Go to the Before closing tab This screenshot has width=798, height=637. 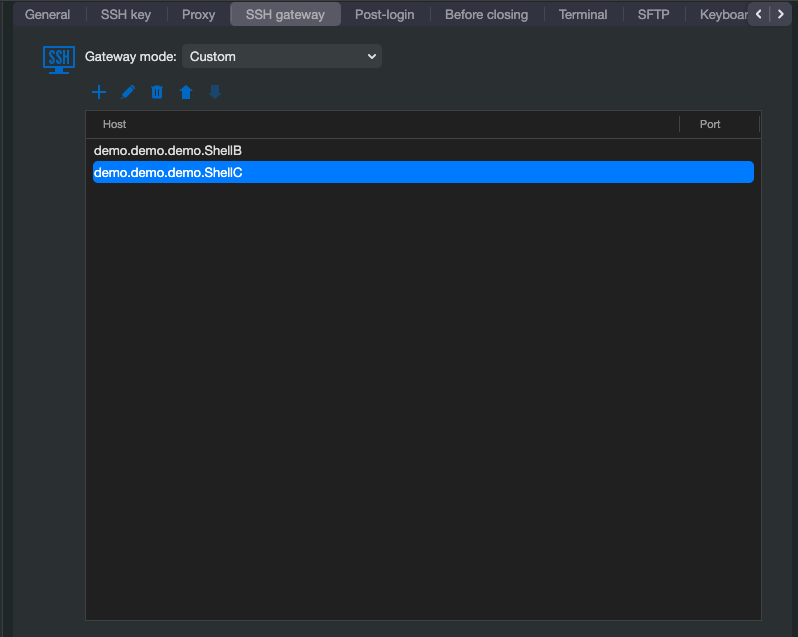coord(487,14)
